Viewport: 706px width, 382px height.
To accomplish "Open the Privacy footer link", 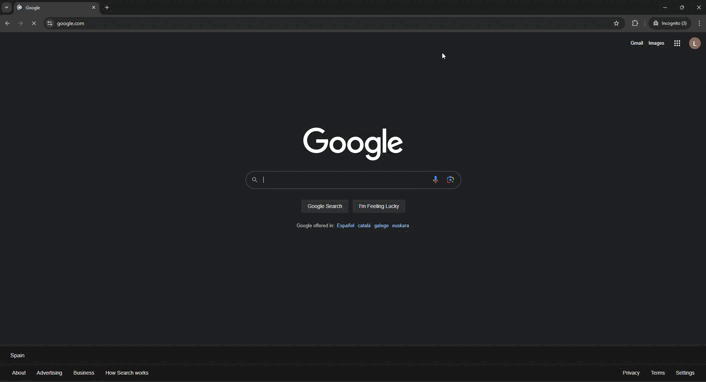I will tap(631, 373).
